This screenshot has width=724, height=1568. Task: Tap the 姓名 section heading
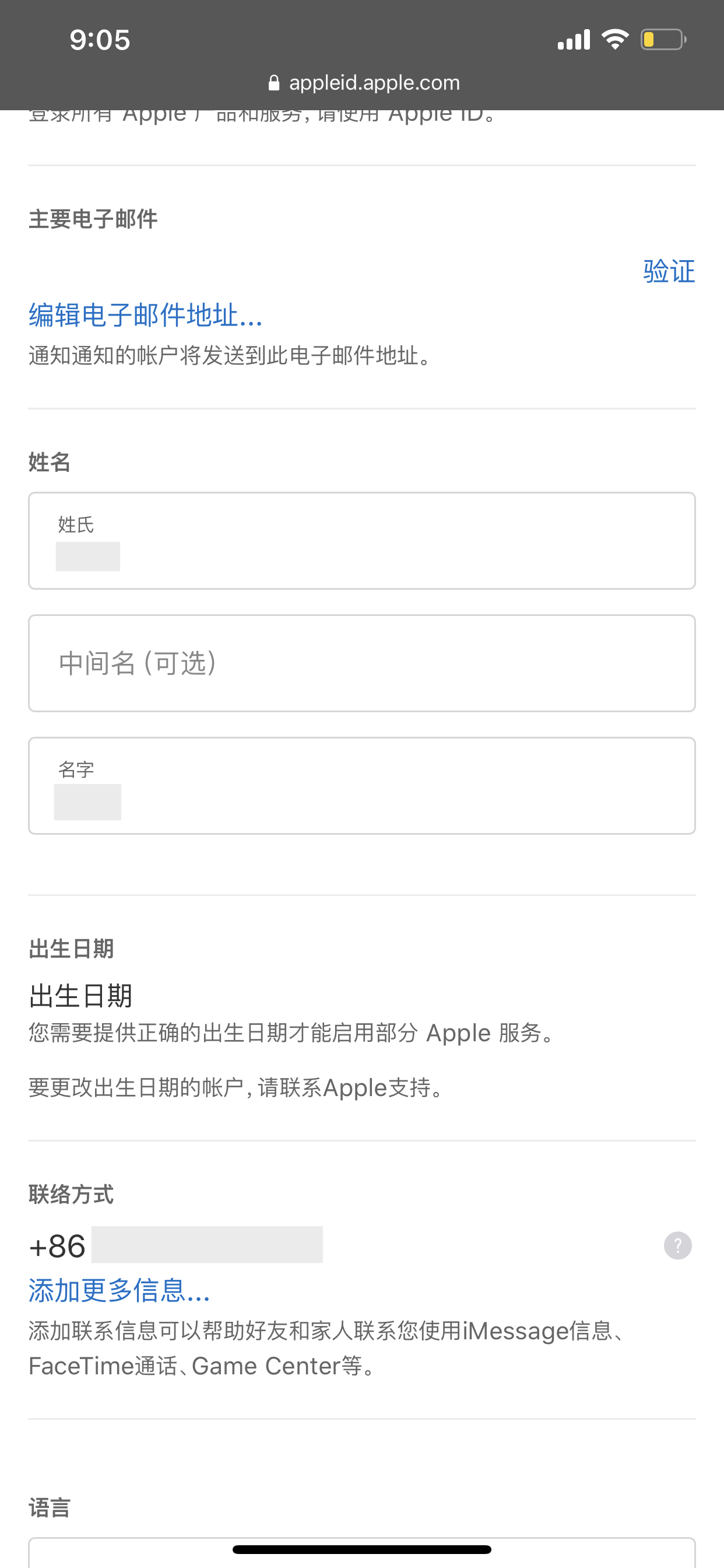tap(50, 463)
